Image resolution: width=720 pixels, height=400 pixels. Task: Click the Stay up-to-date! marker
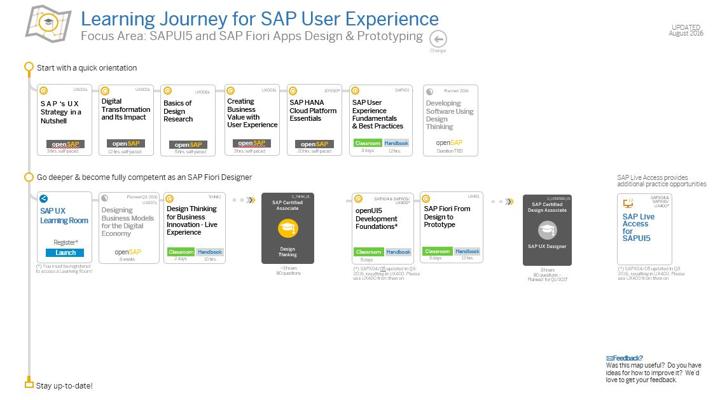[x=29, y=383]
